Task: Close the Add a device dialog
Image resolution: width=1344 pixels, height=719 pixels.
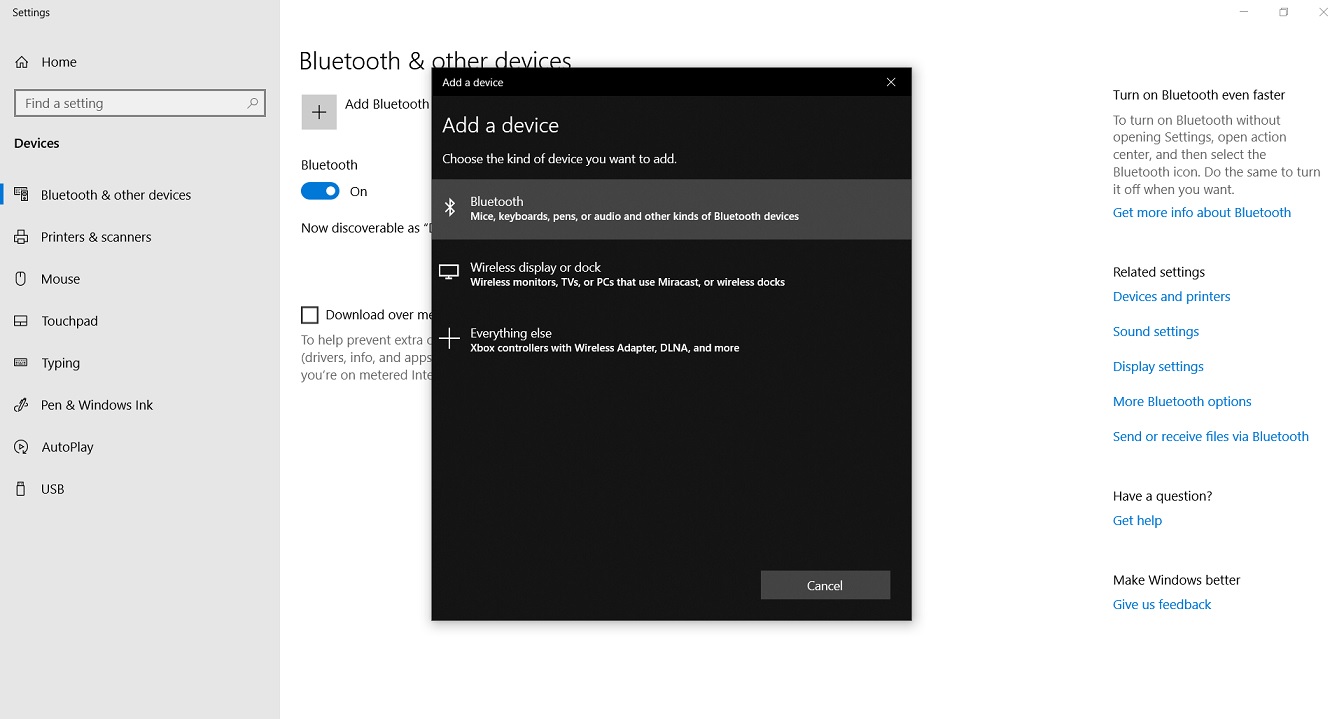Action: coord(891,82)
